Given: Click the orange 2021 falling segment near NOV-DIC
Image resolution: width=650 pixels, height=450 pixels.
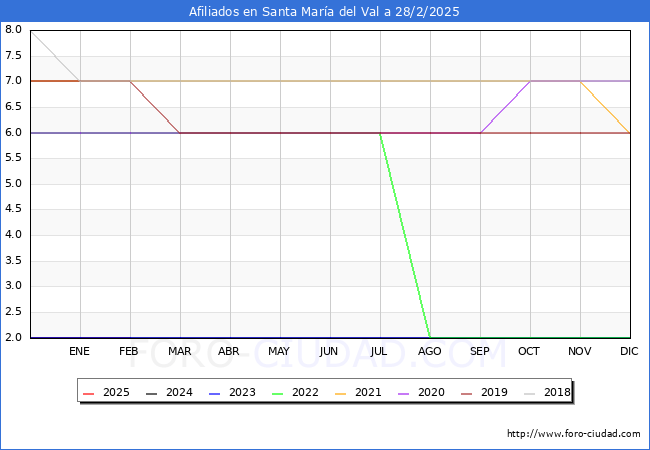Looking at the screenshot, I should pyautogui.click(x=605, y=107).
